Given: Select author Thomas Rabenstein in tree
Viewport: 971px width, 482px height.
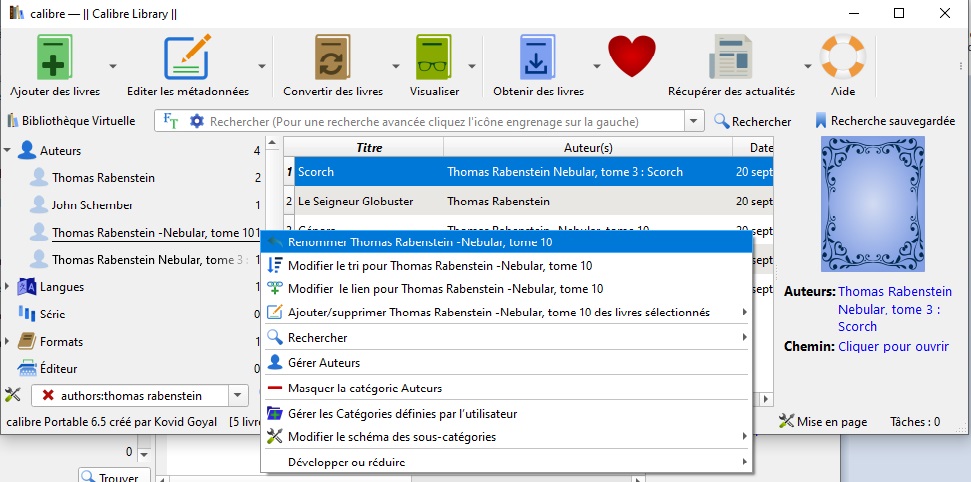Looking at the screenshot, I should tap(103, 178).
